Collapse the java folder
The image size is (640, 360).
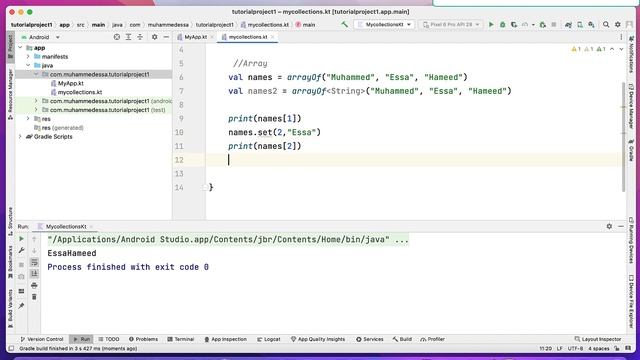(x=28, y=65)
